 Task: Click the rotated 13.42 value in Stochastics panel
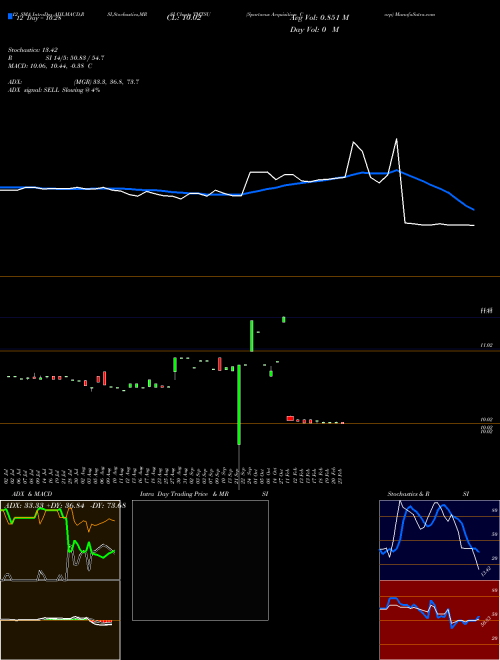pos(486,572)
